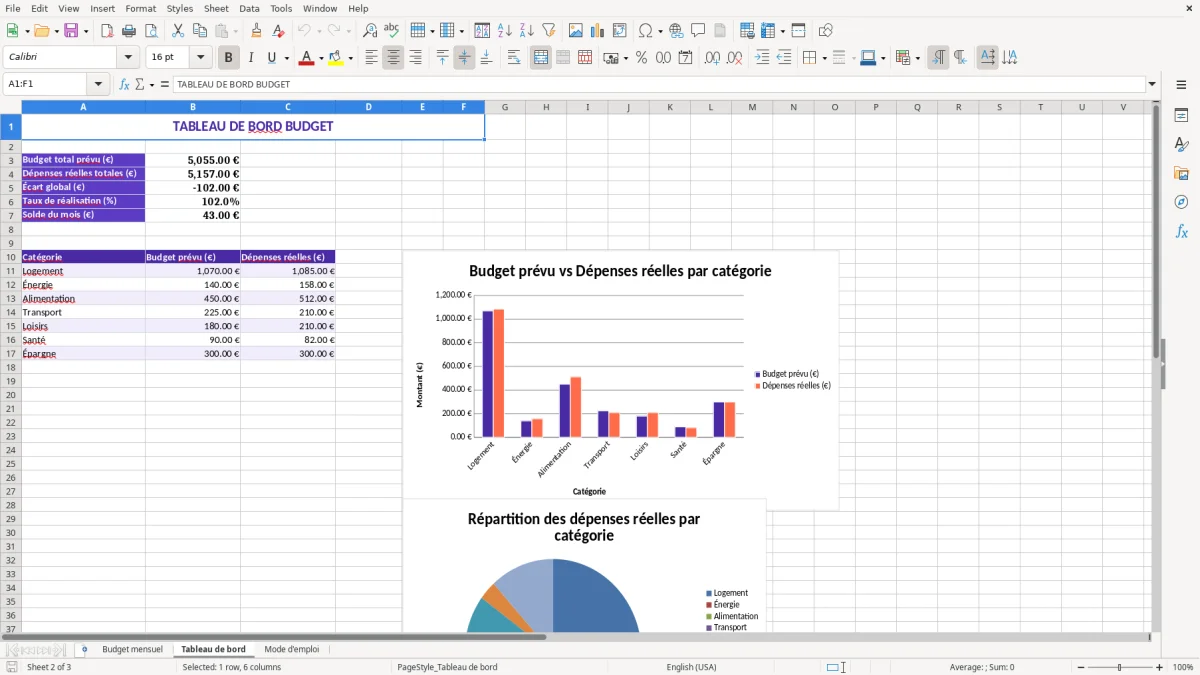Select row header 10

[x=11, y=257]
